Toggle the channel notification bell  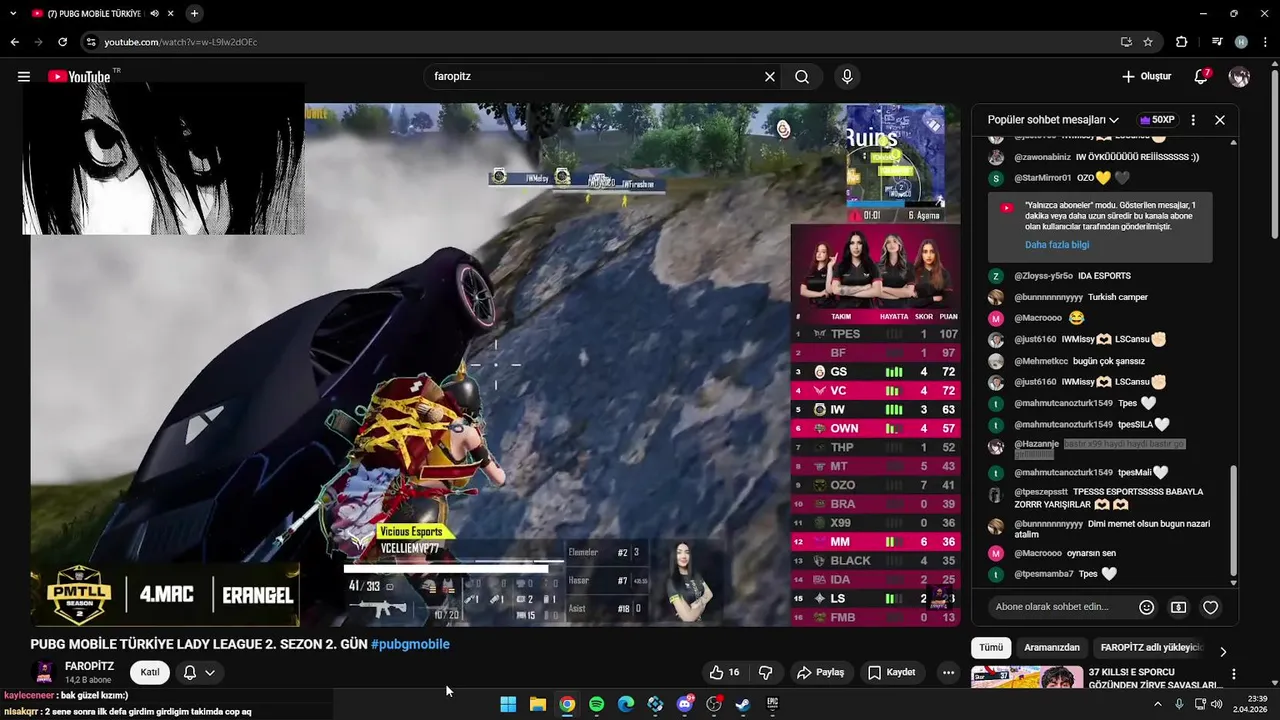pyautogui.click(x=189, y=672)
